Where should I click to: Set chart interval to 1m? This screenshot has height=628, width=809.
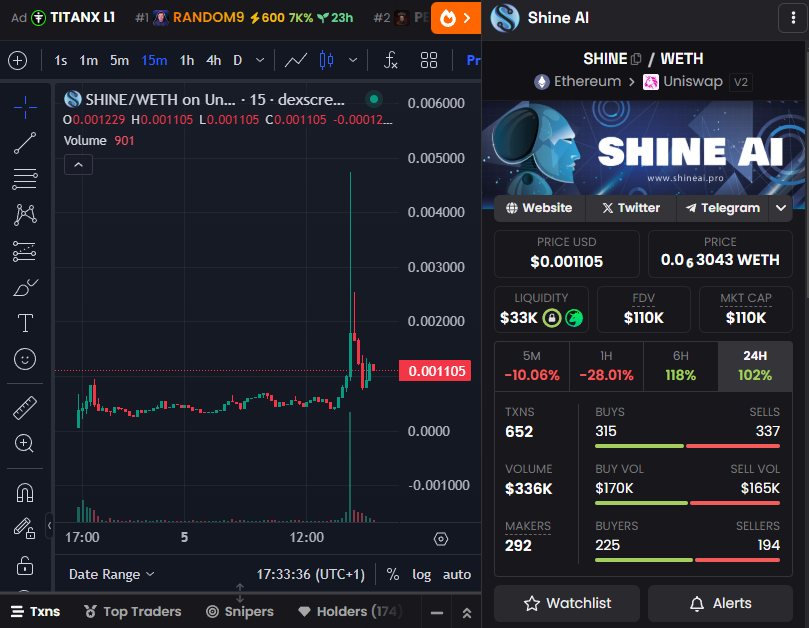click(88, 60)
